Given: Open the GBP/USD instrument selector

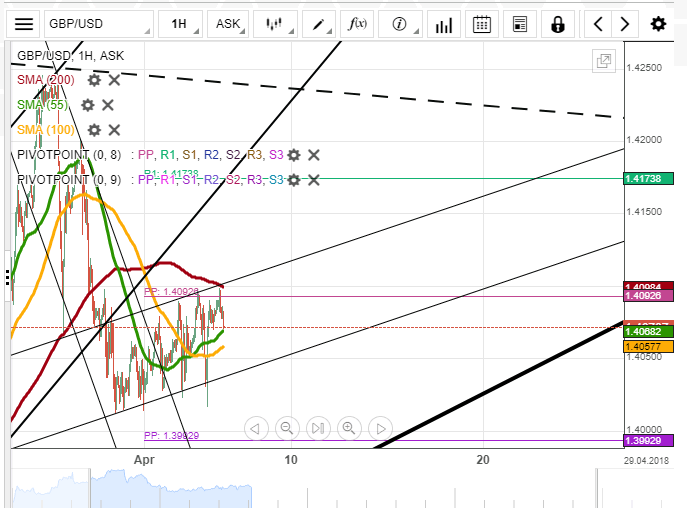Looking at the screenshot, I should click(x=99, y=24).
